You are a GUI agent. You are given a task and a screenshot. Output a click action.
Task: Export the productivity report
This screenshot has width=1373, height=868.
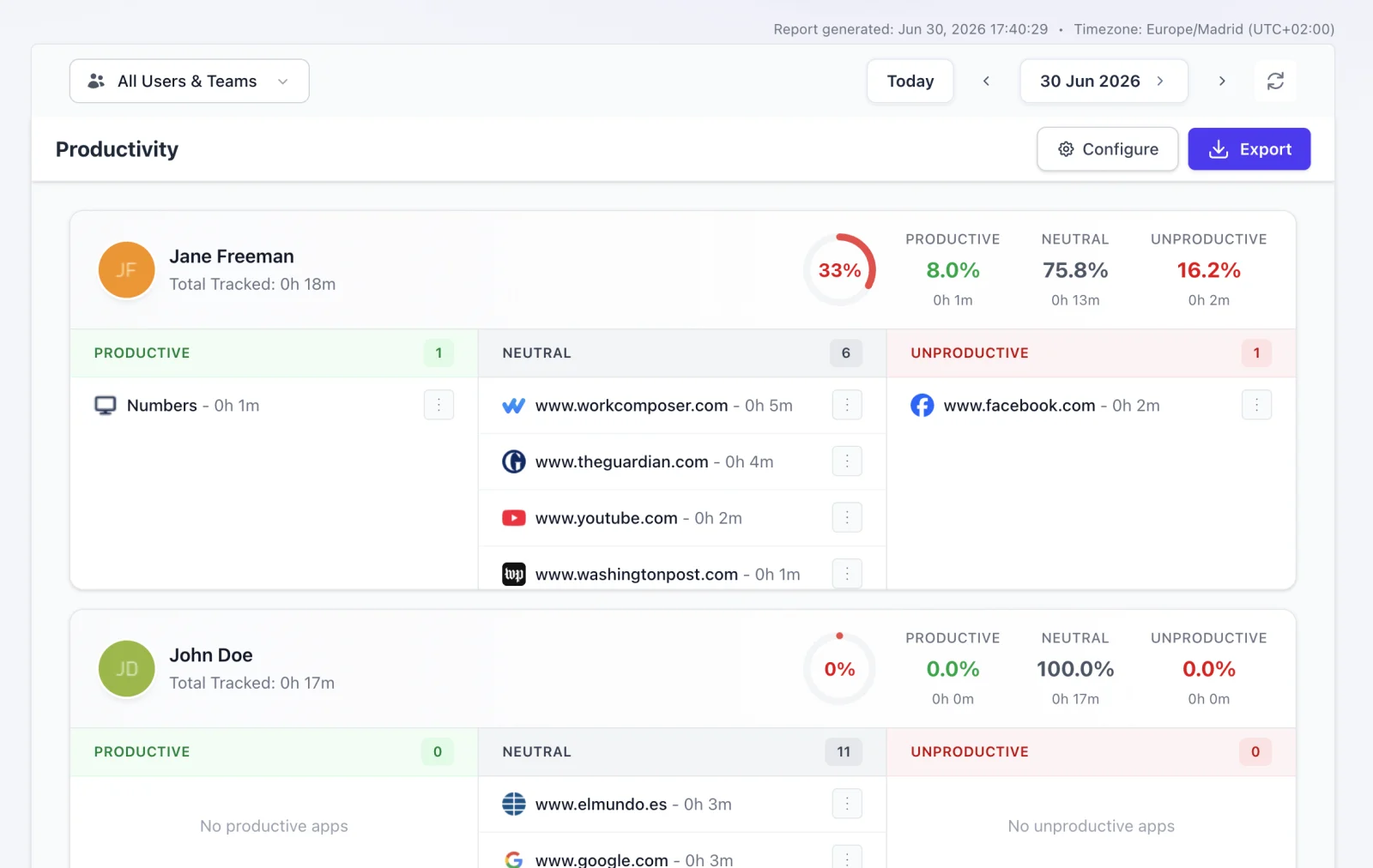(1249, 149)
